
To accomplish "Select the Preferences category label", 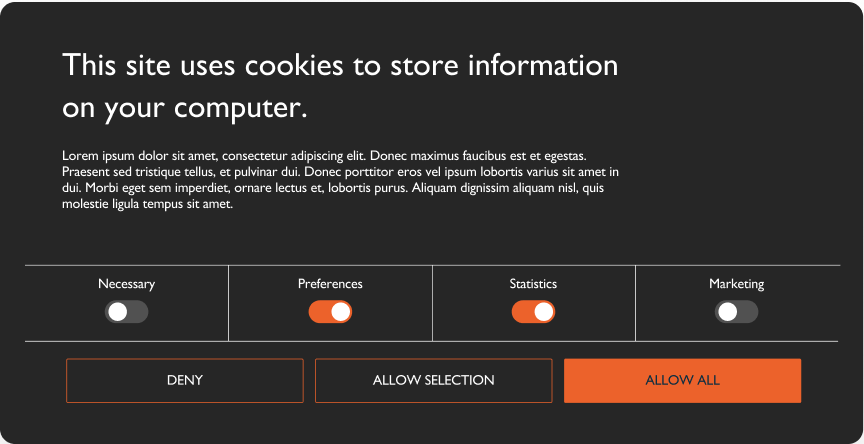I will point(330,284).
